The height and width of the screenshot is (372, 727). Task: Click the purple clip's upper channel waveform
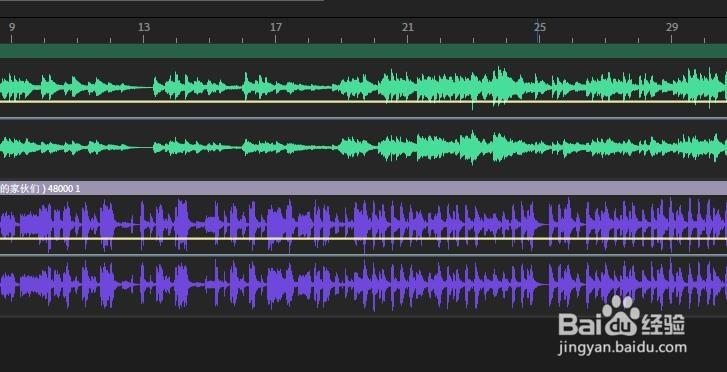[x=364, y=225]
